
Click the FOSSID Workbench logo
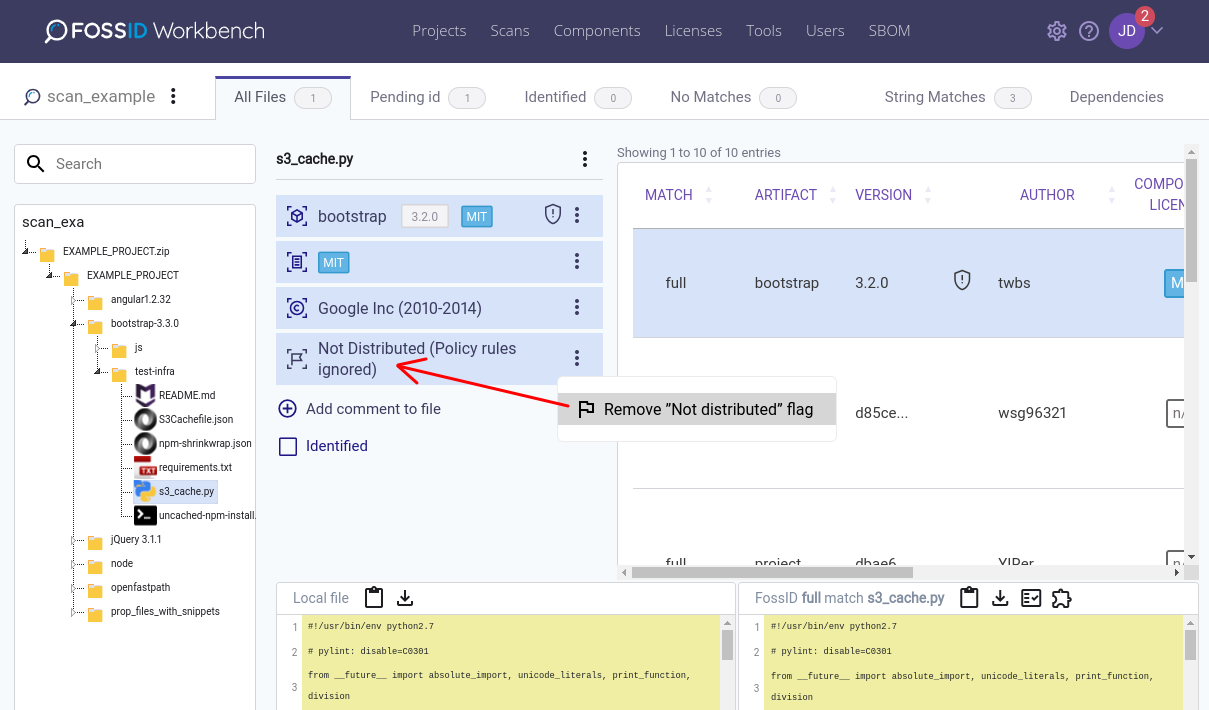[155, 31]
